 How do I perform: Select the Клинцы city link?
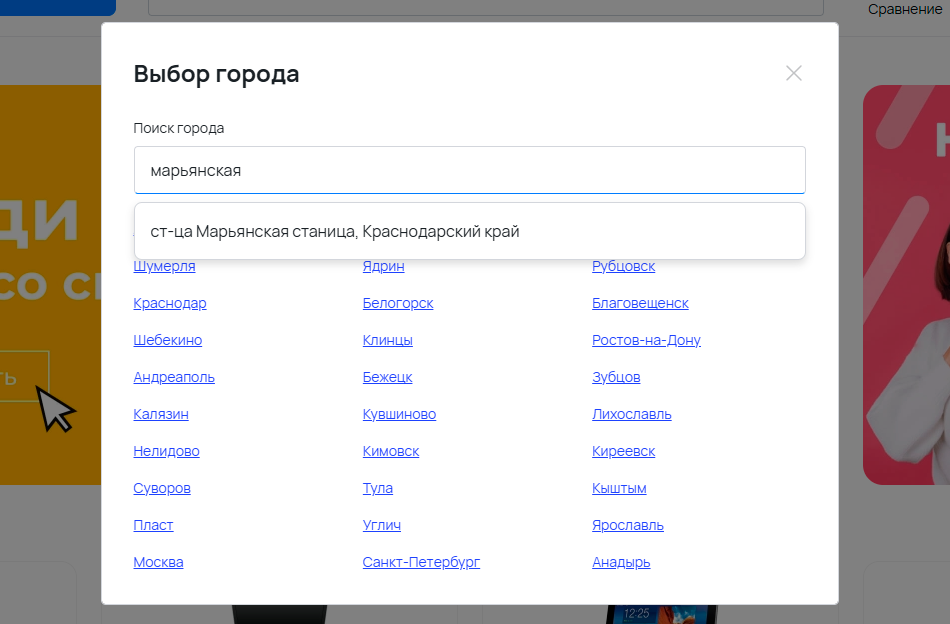[x=388, y=340]
